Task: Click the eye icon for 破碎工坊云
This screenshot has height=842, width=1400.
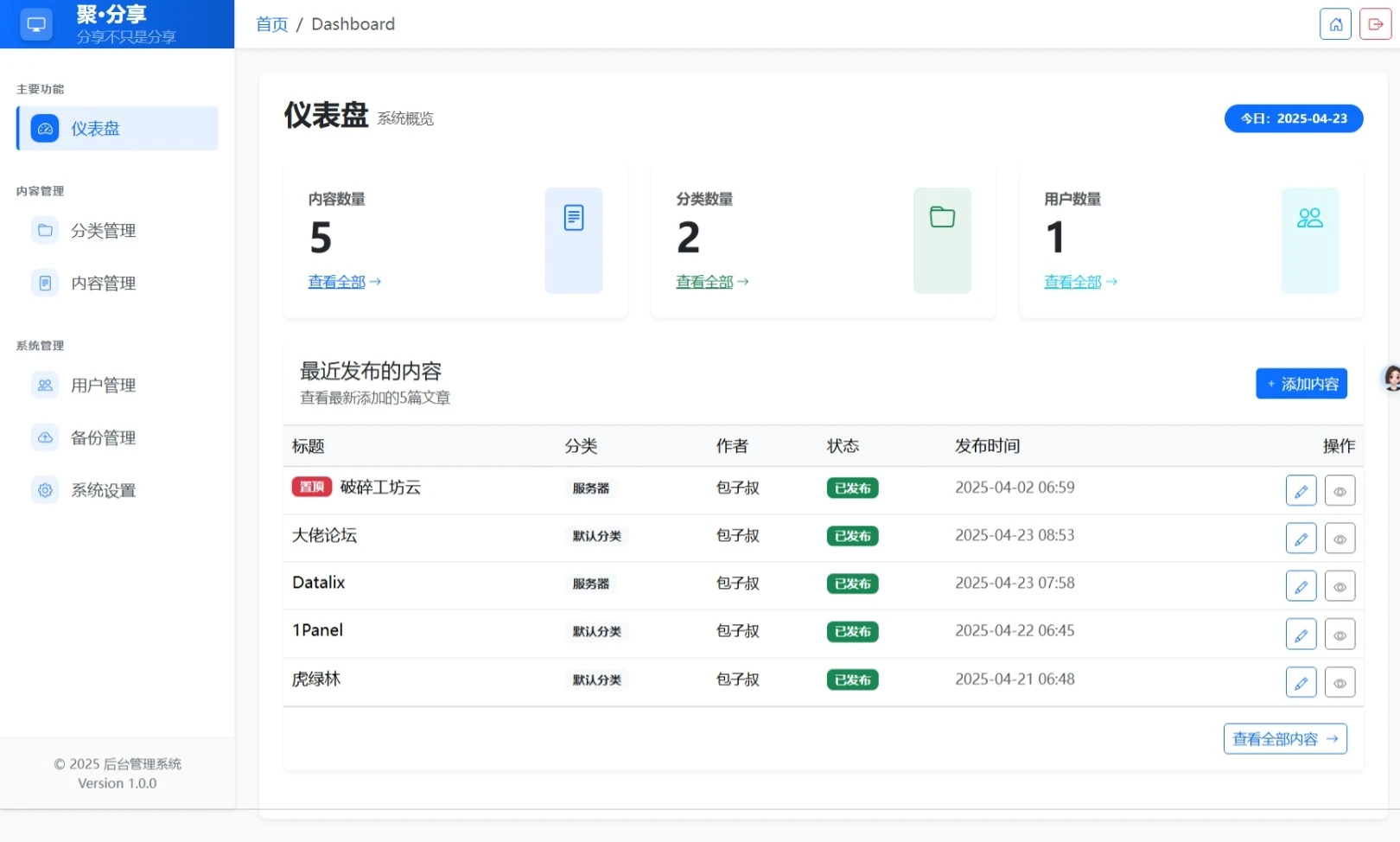Action: 1340,491
